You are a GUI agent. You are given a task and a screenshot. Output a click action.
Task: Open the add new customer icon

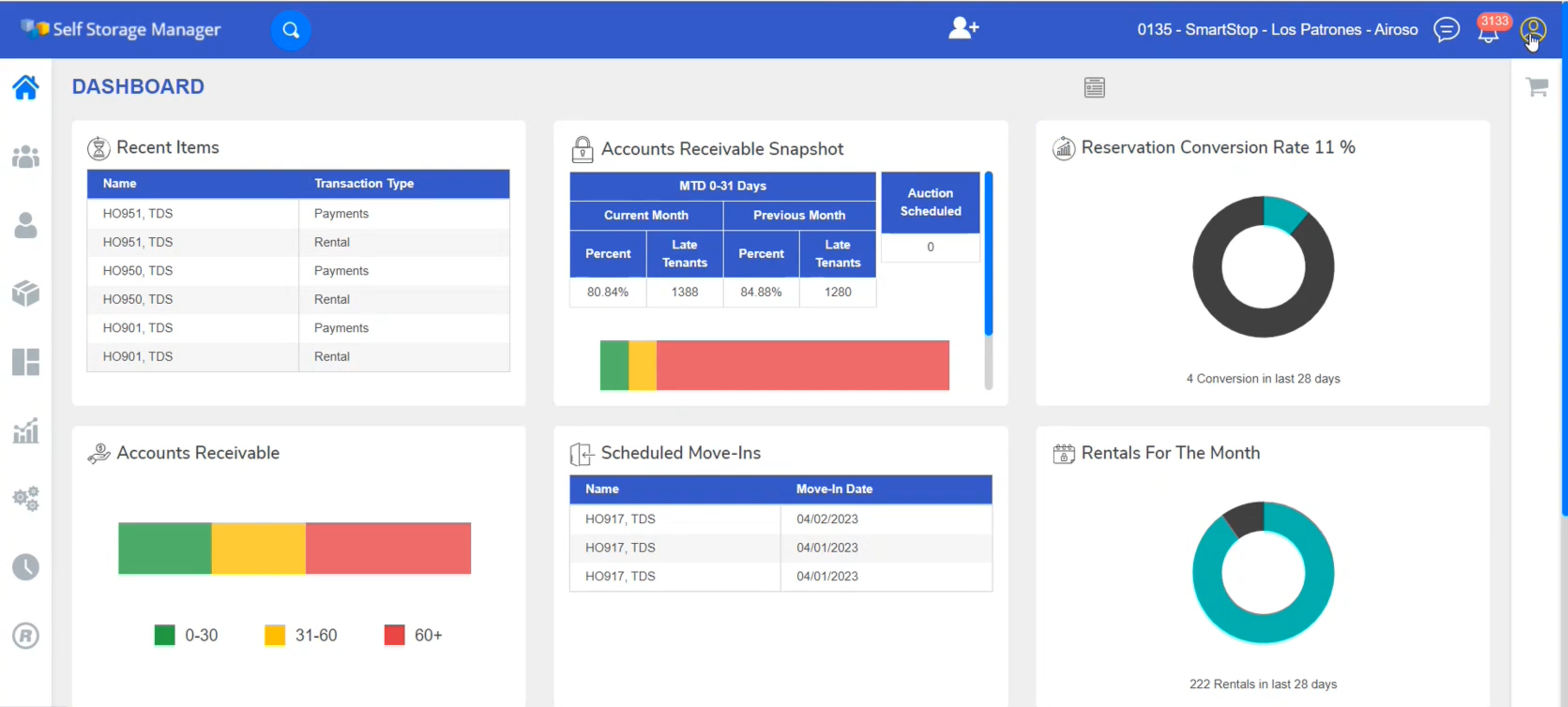click(963, 29)
